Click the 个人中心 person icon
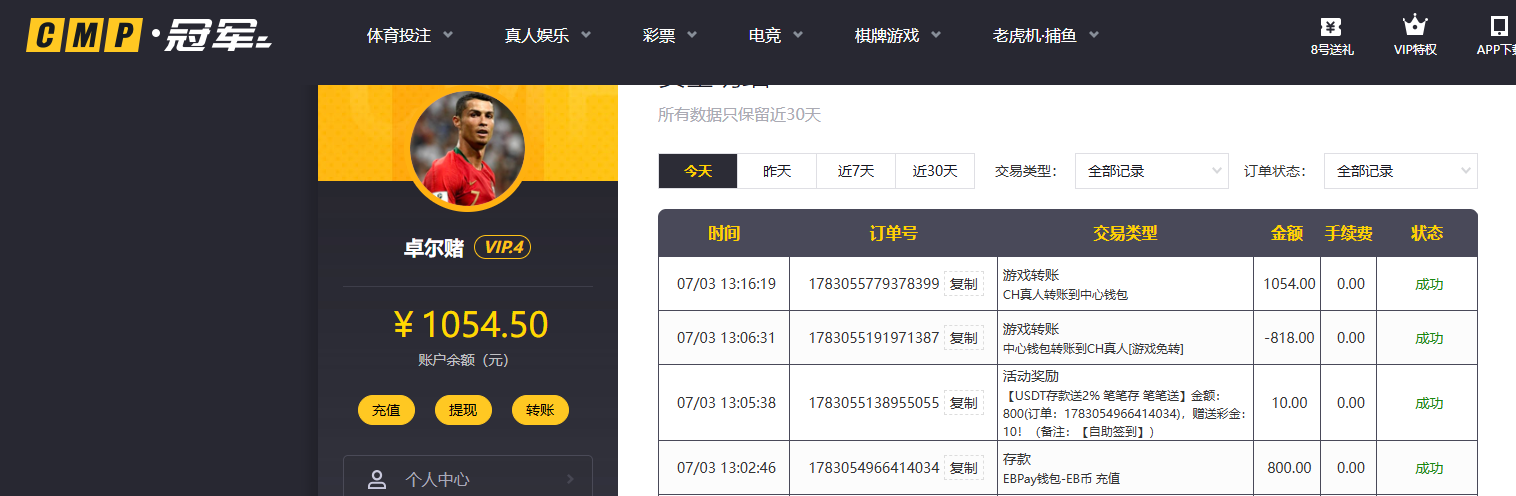Screen dimensions: 1516x496 pyautogui.click(x=377, y=479)
